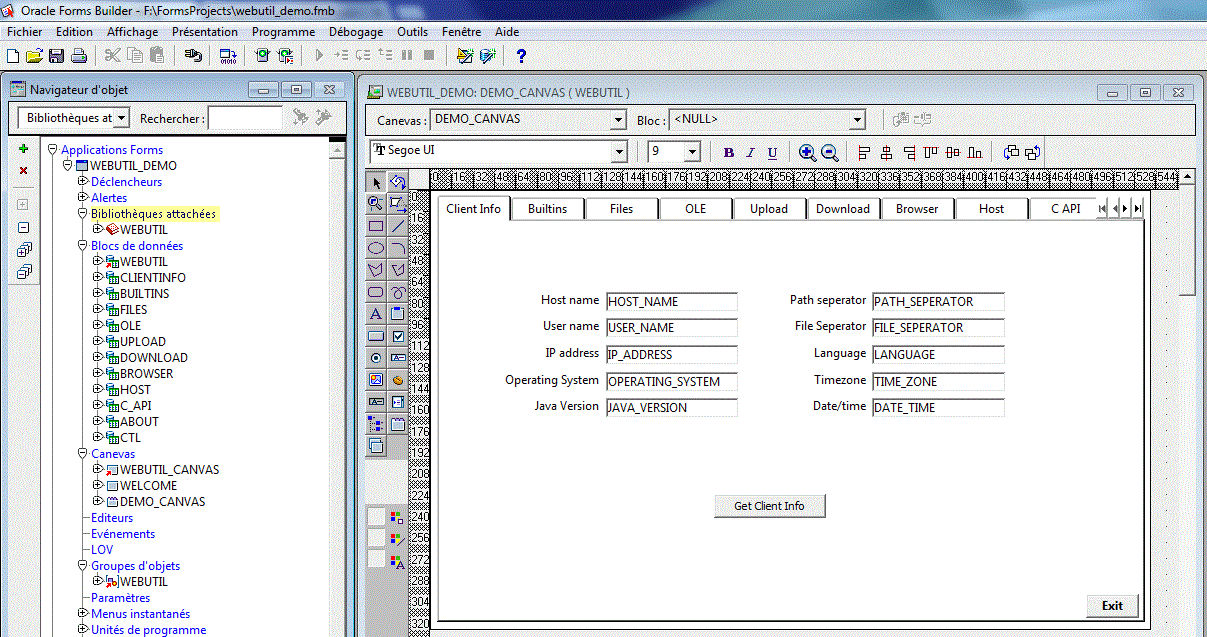Toggle bold formatting with the B icon
Viewport: 1207px width, 637px height.
pyautogui.click(x=729, y=151)
